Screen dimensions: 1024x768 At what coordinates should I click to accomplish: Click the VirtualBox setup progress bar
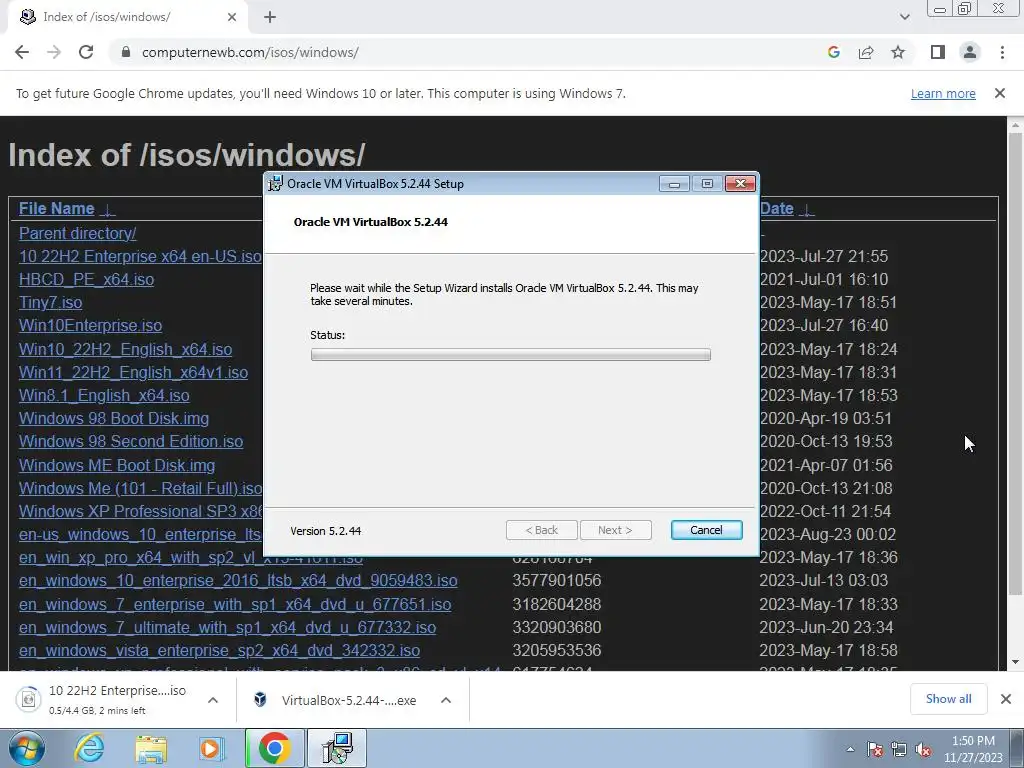[511, 355]
